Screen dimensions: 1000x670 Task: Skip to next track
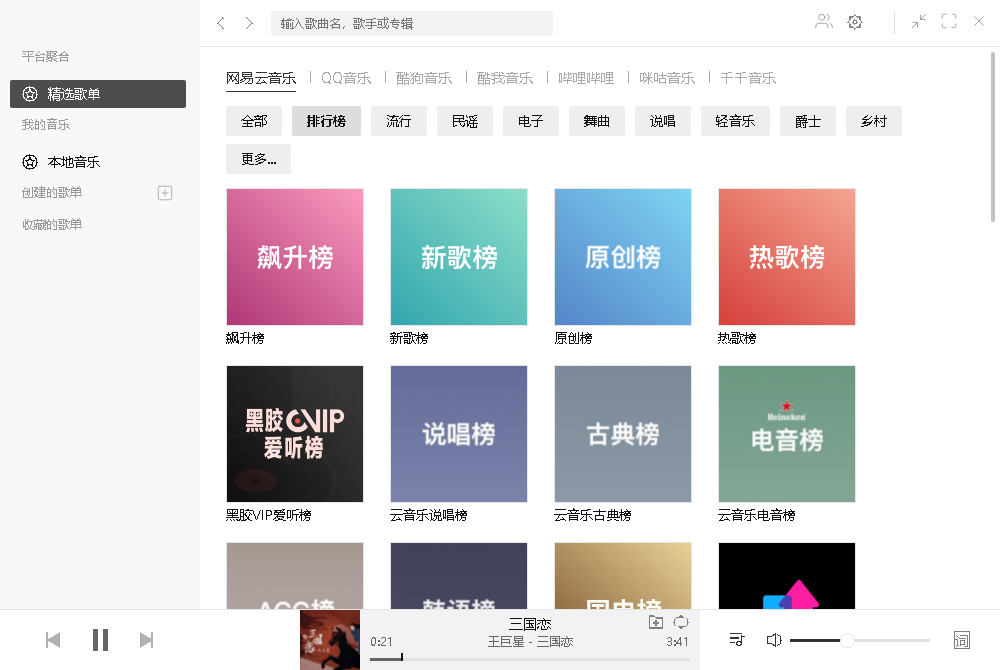[147, 640]
